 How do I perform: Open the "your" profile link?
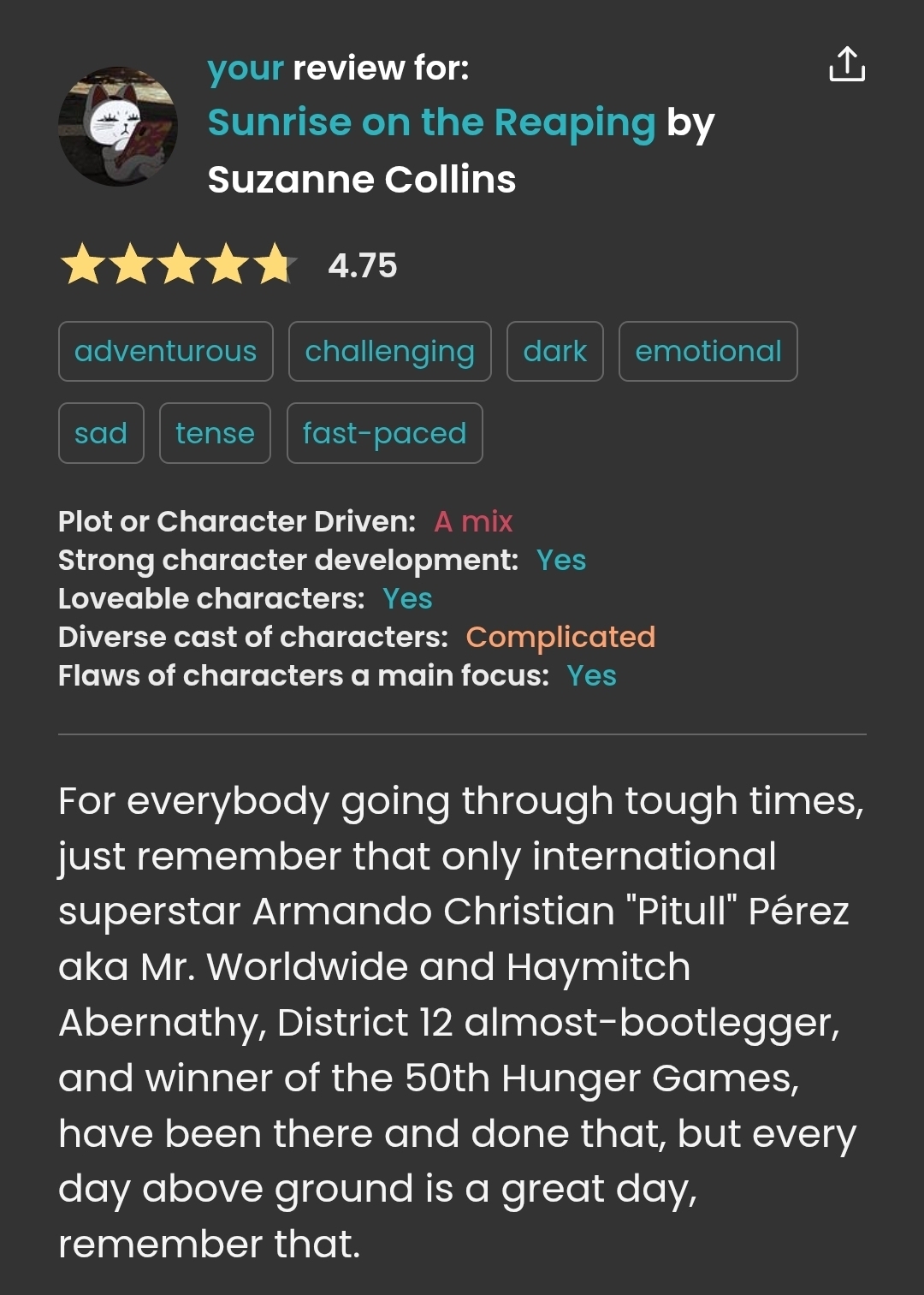tap(245, 68)
